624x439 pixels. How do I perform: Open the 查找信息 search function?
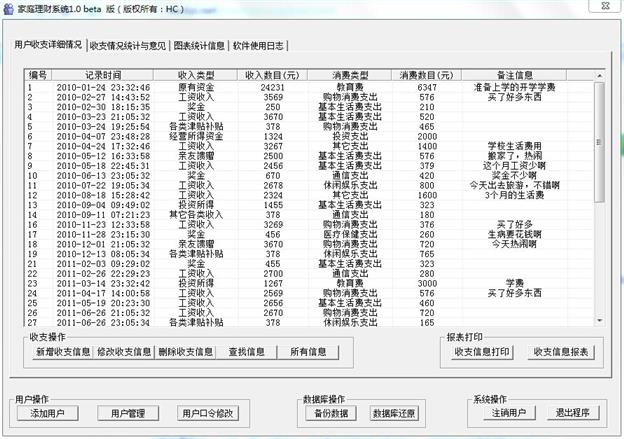click(247, 352)
